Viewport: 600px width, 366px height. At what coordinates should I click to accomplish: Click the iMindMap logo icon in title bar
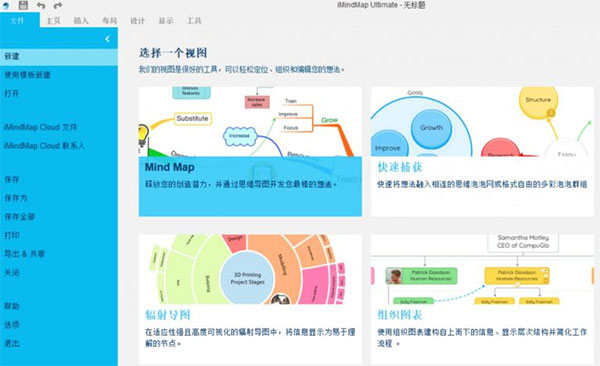point(6,5)
